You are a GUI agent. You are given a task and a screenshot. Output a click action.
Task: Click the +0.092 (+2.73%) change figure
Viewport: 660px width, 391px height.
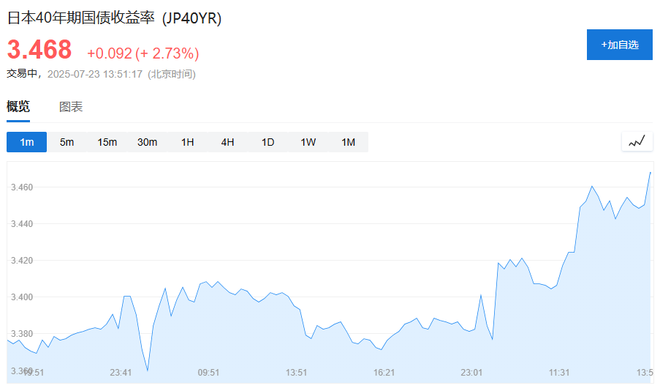143,53
